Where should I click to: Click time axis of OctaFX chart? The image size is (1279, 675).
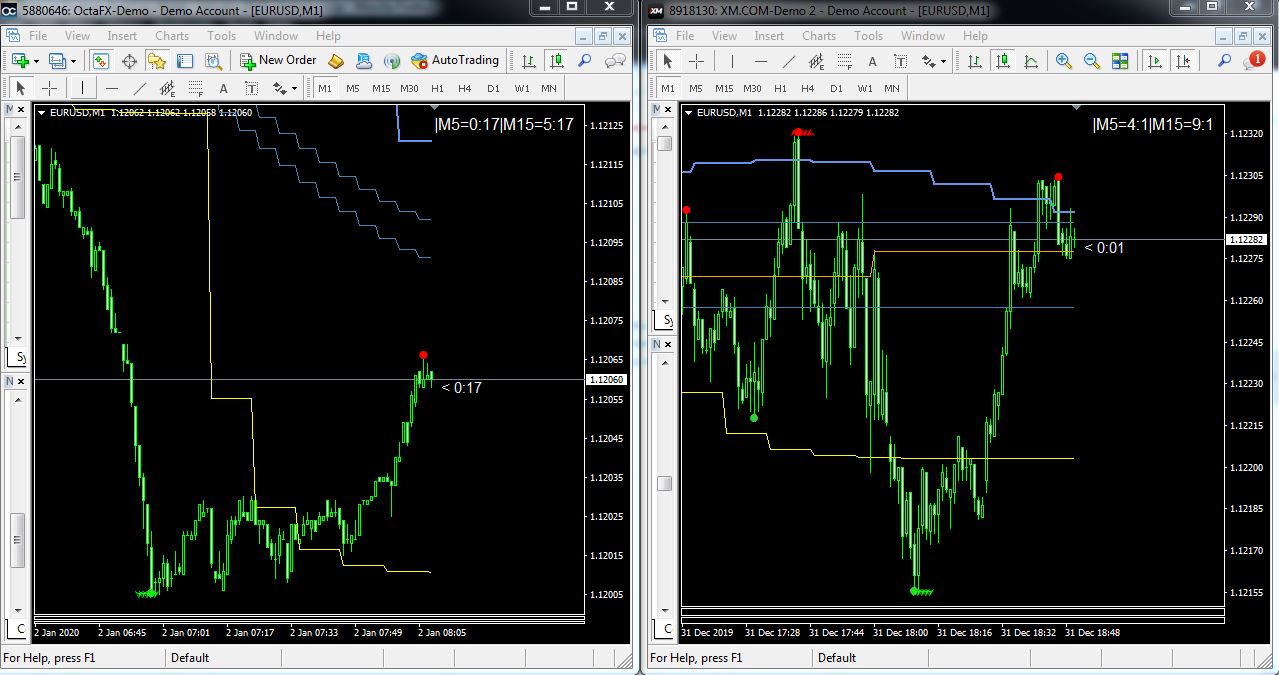[x=310, y=632]
